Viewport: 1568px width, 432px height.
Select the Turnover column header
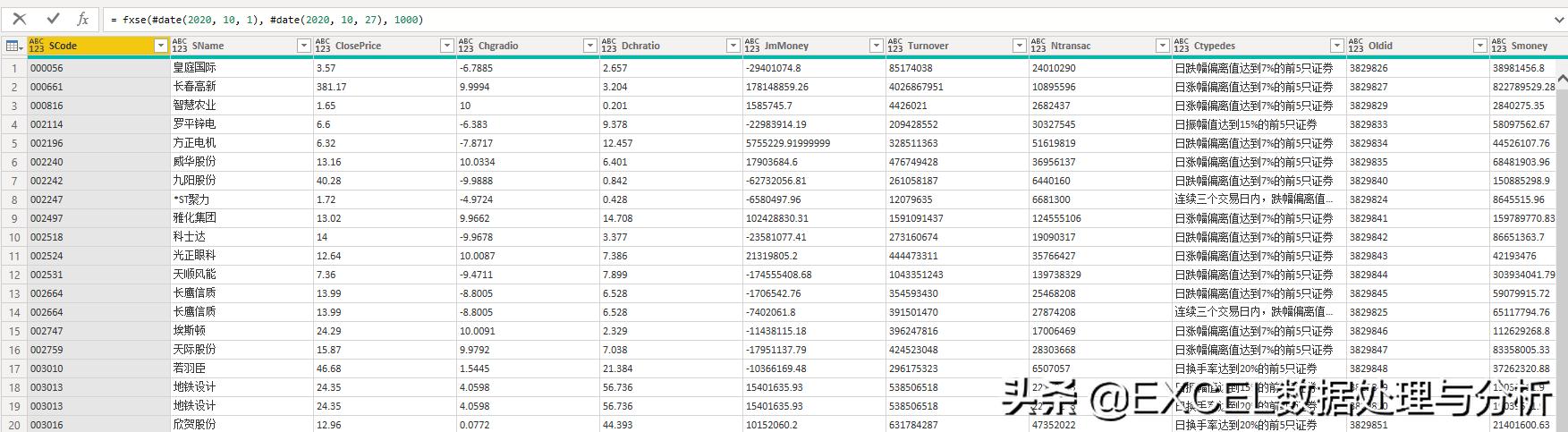point(957,46)
